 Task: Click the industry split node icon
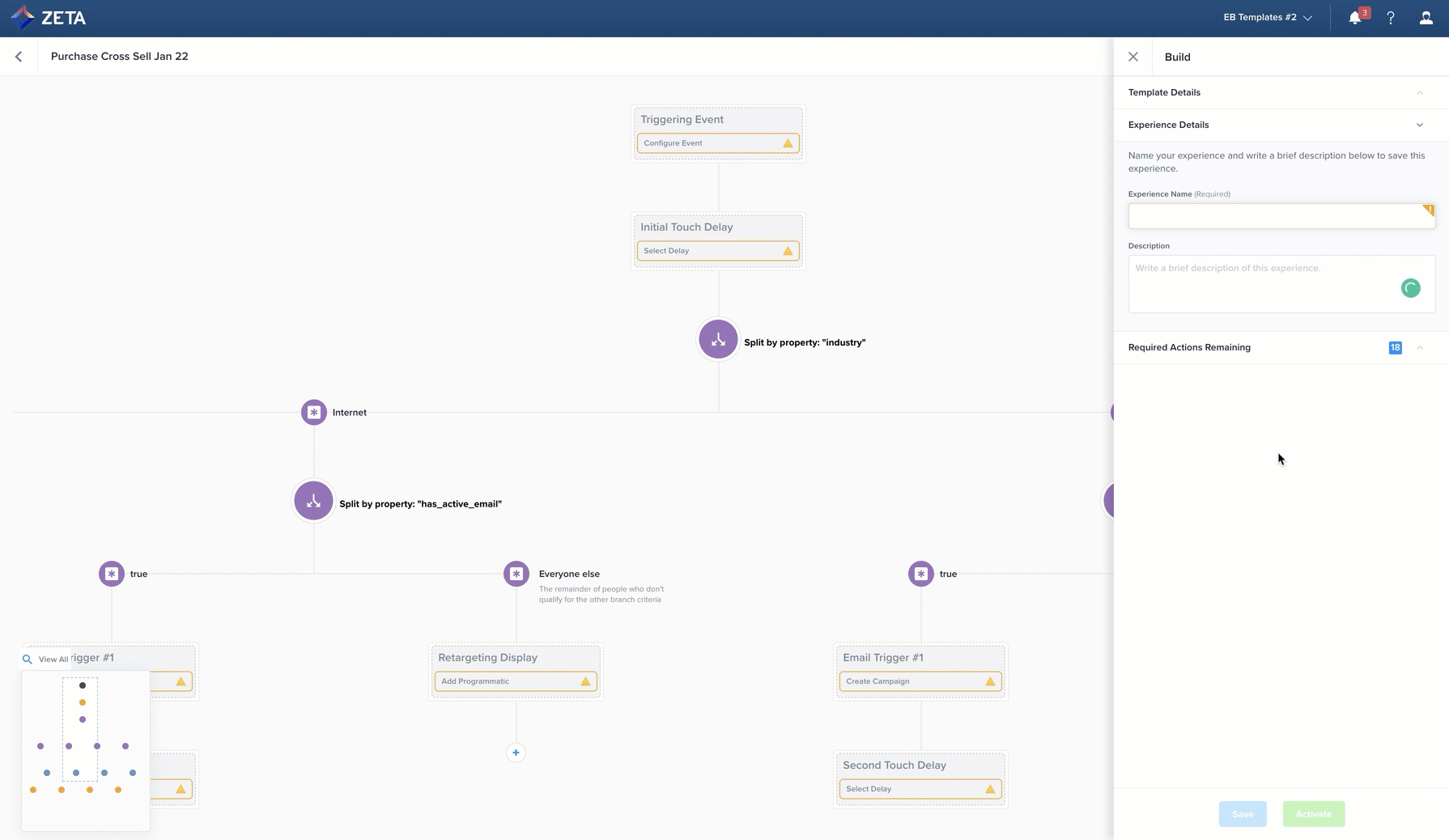pyautogui.click(x=718, y=340)
